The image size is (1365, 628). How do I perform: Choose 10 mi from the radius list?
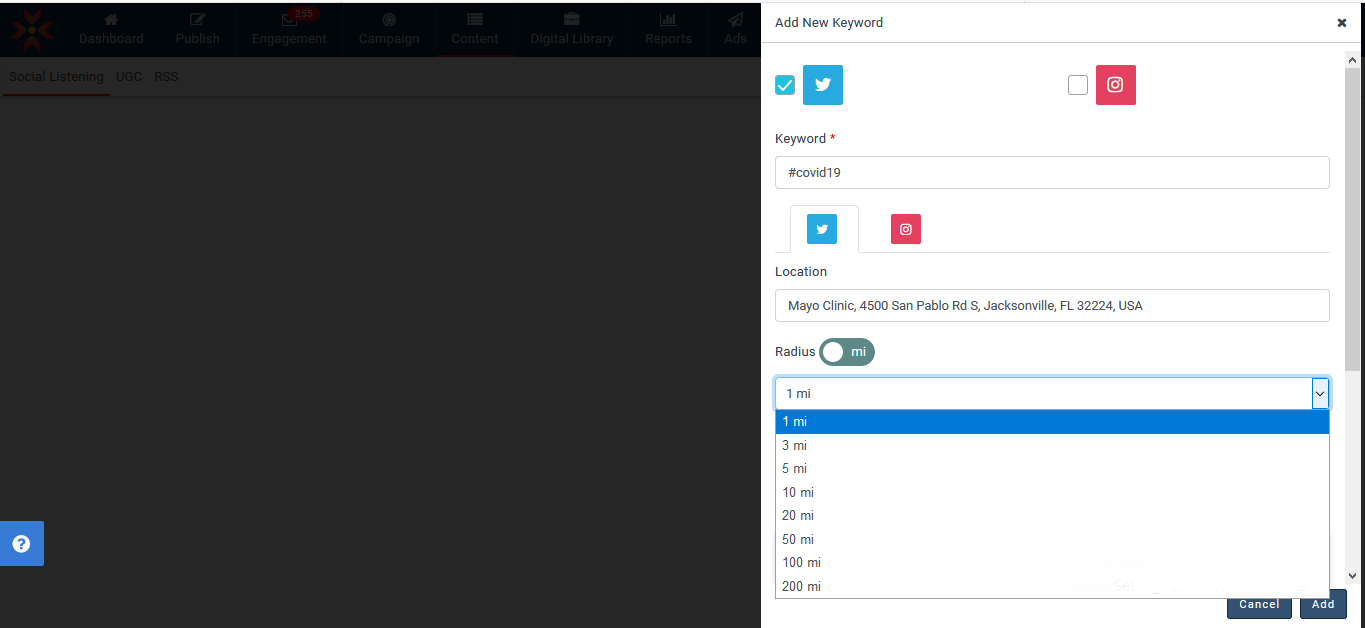(x=798, y=492)
